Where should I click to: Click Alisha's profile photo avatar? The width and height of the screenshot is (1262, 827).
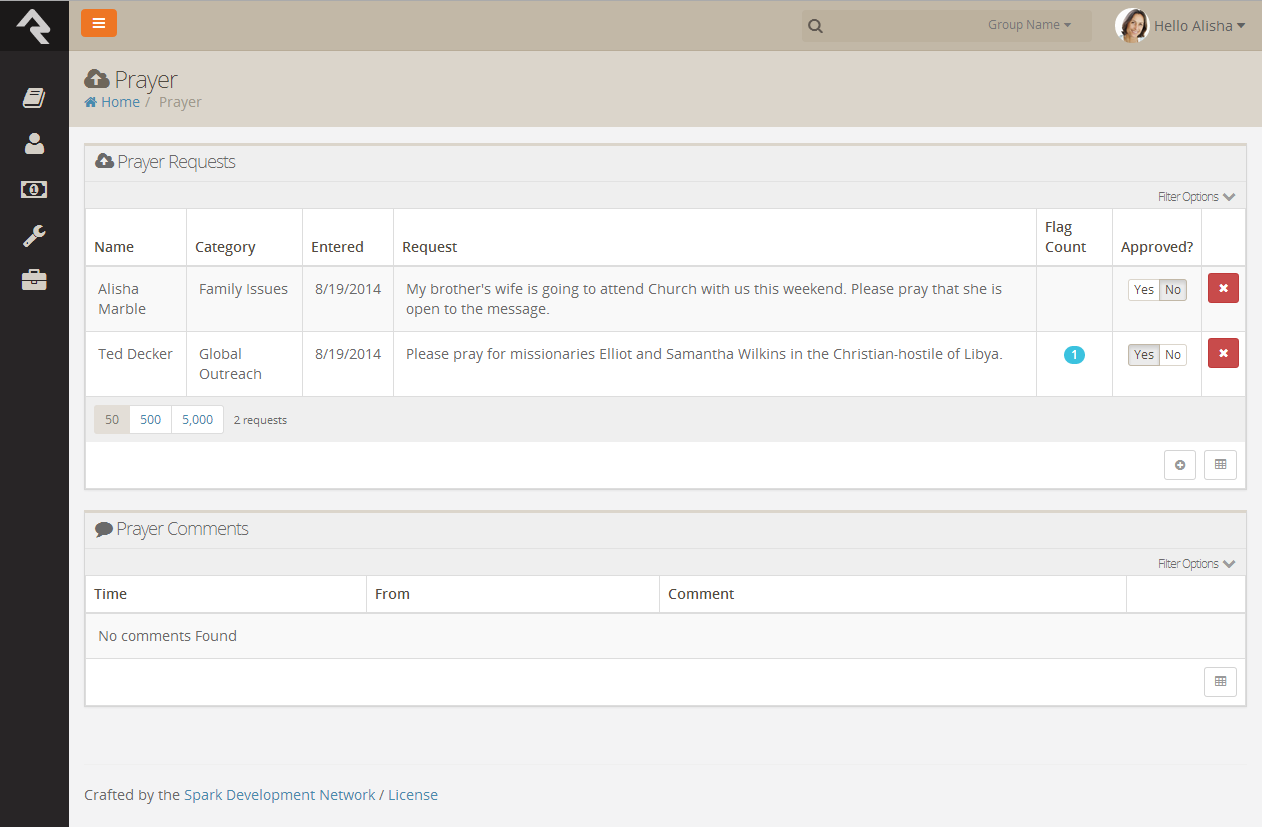[1132, 25]
